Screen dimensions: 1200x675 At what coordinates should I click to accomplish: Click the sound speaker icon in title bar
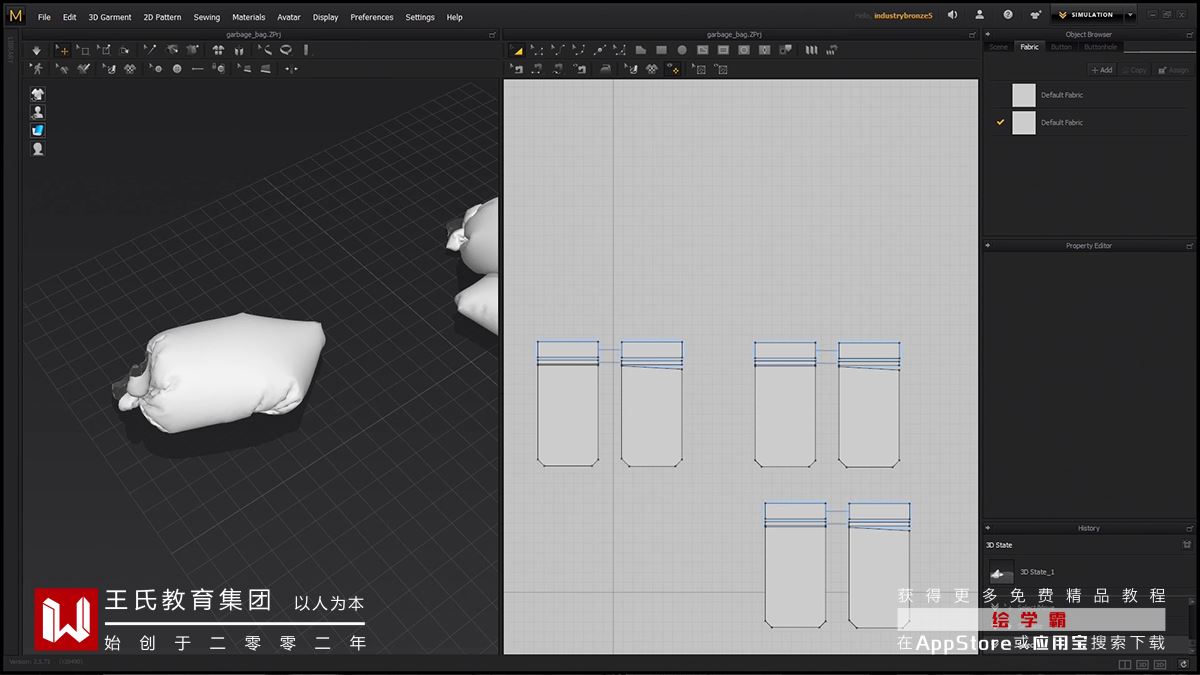(x=952, y=15)
